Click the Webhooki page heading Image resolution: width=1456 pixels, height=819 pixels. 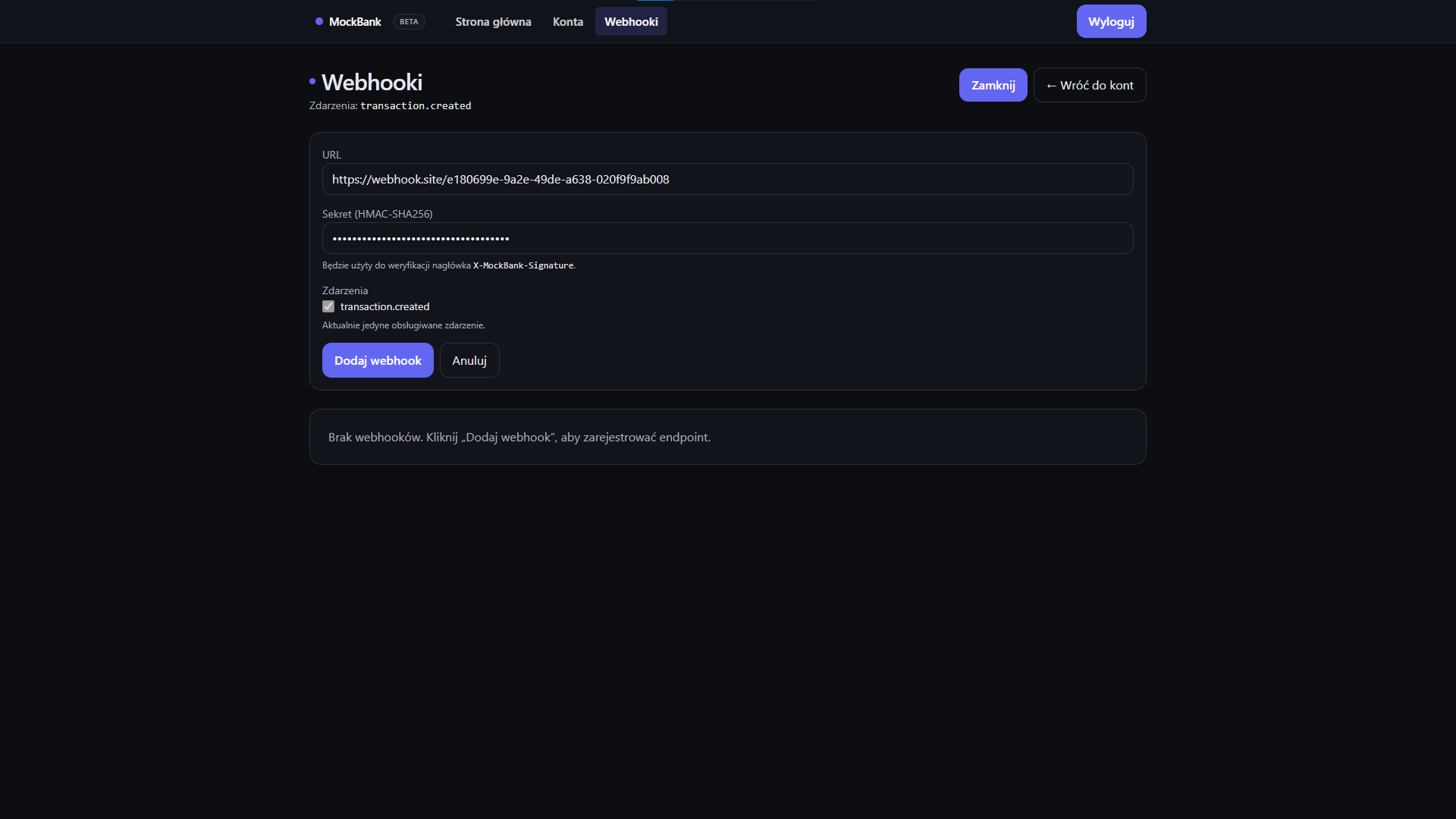[372, 82]
